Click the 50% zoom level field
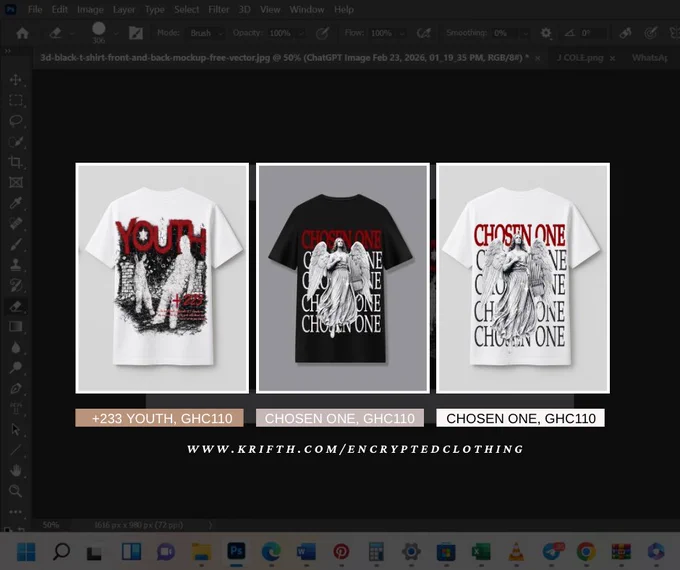Image resolution: width=680 pixels, height=570 pixels. click(51, 525)
